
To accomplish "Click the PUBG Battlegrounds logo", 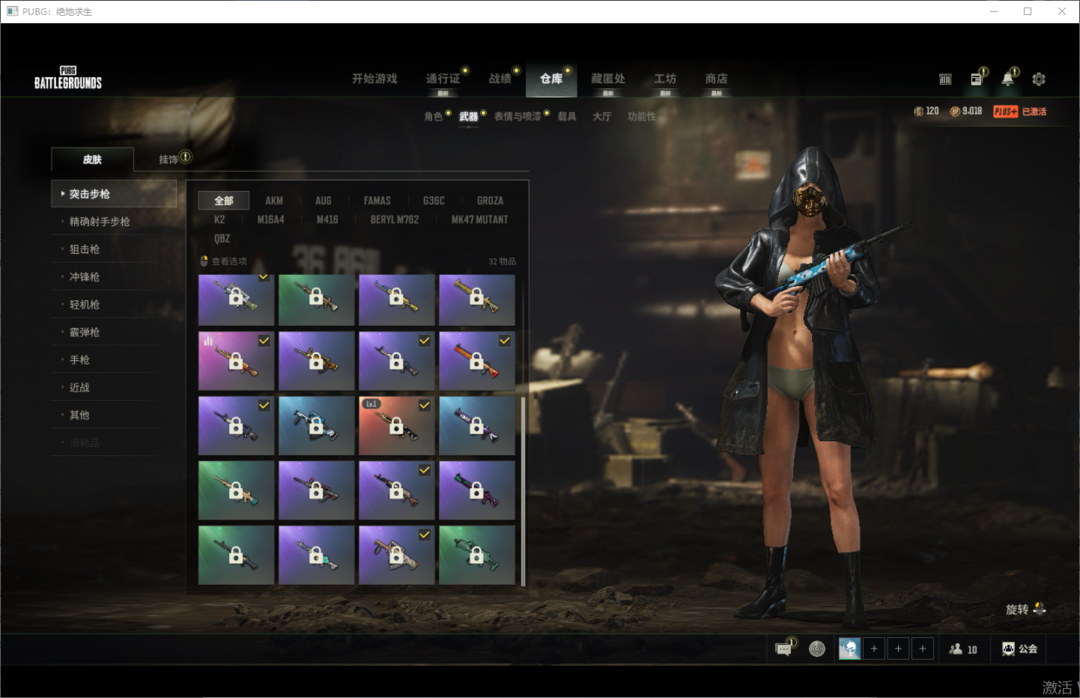I will tap(68, 78).
